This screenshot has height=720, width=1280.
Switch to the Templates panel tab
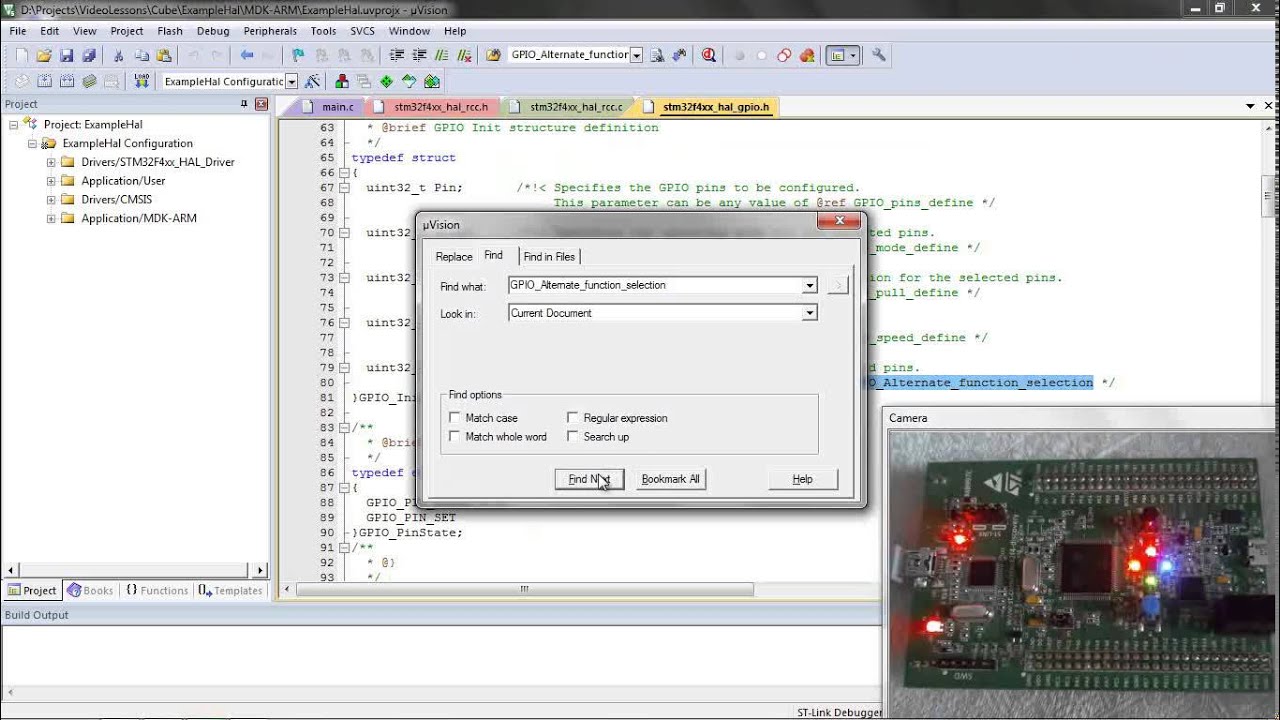(230, 591)
